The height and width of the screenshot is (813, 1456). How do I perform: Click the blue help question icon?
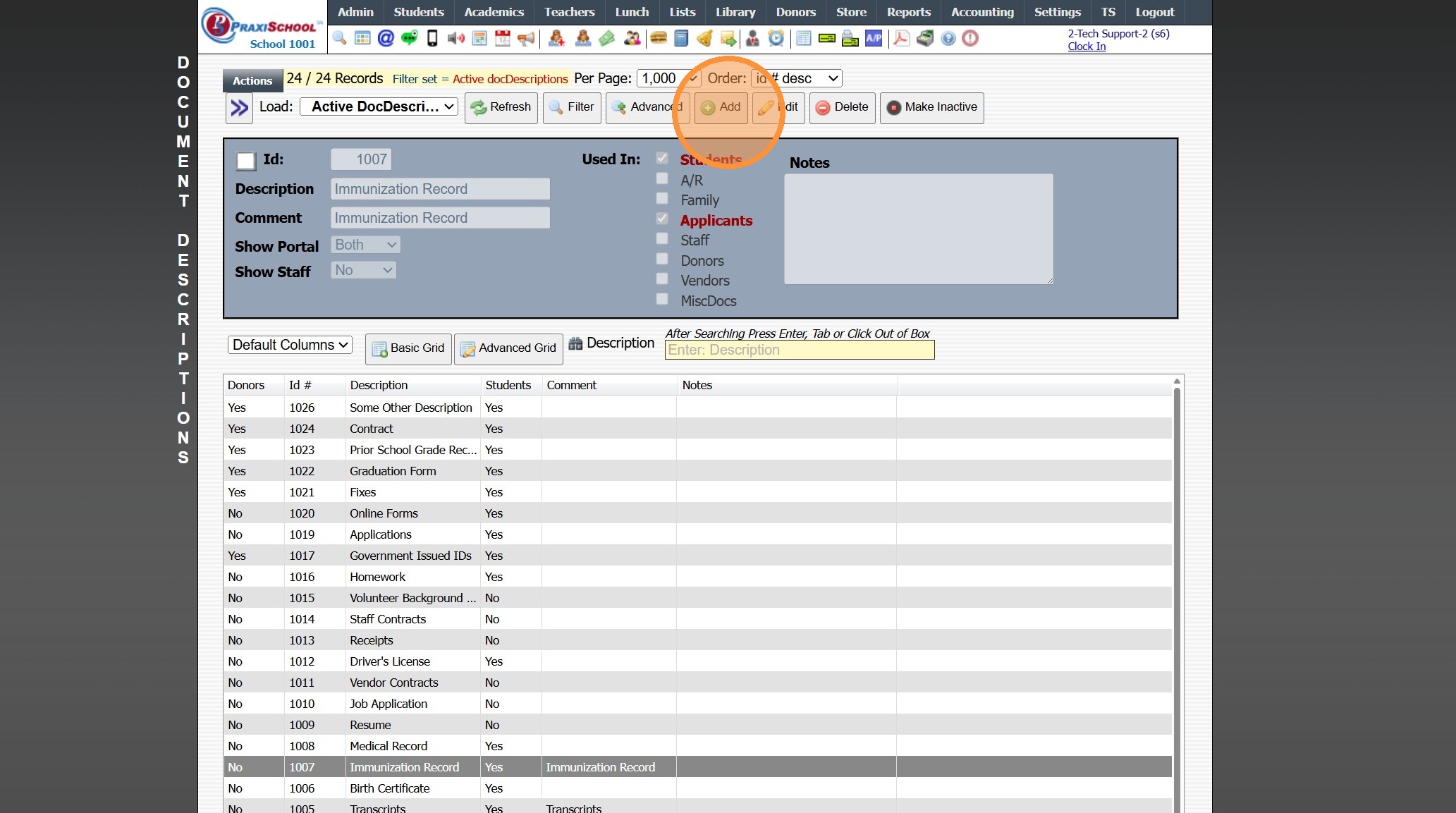click(948, 38)
